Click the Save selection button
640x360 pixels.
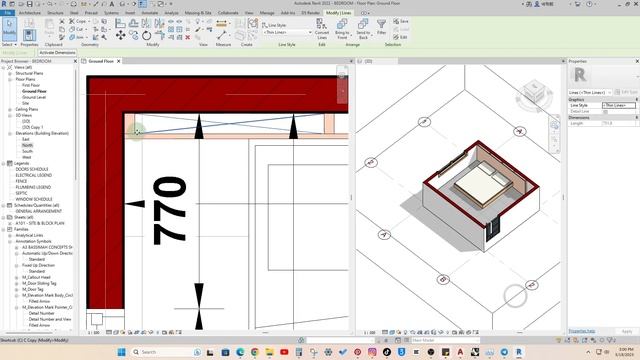[400, 21]
